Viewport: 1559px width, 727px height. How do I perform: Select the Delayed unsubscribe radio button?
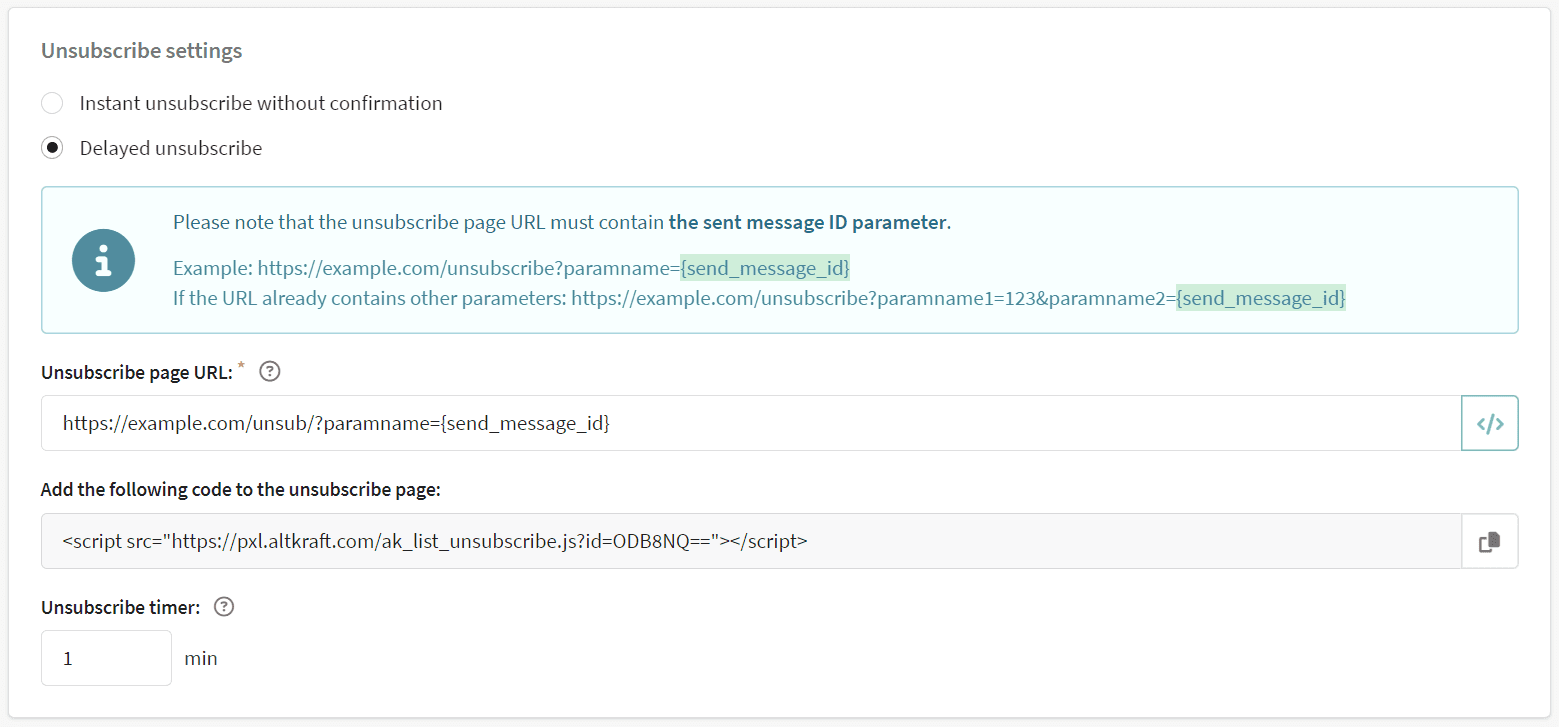52,148
